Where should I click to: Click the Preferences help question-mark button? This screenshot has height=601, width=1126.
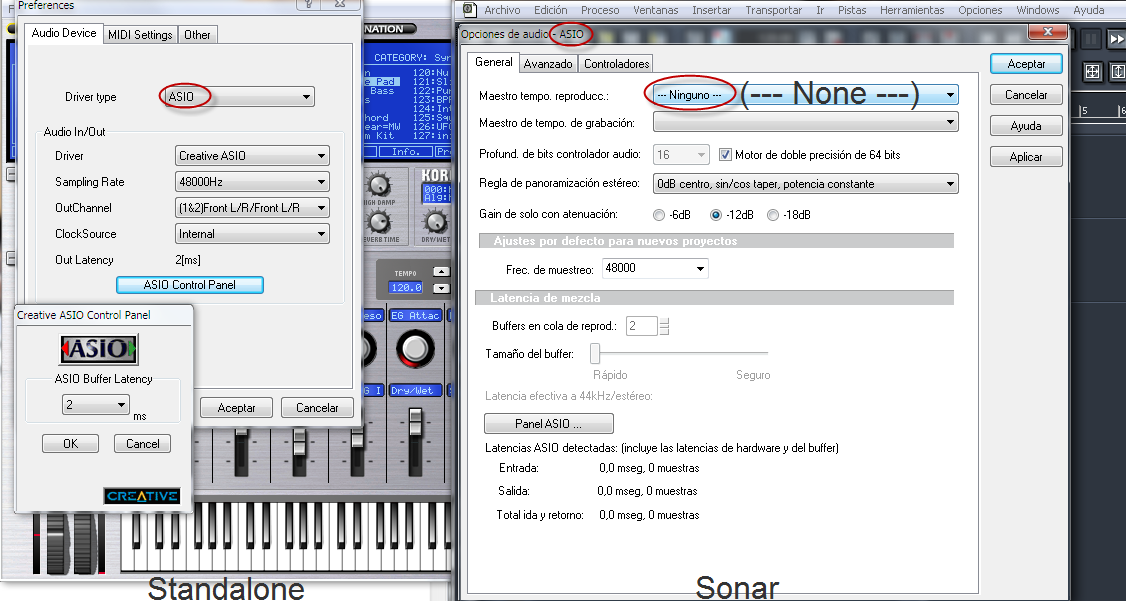(309, 4)
